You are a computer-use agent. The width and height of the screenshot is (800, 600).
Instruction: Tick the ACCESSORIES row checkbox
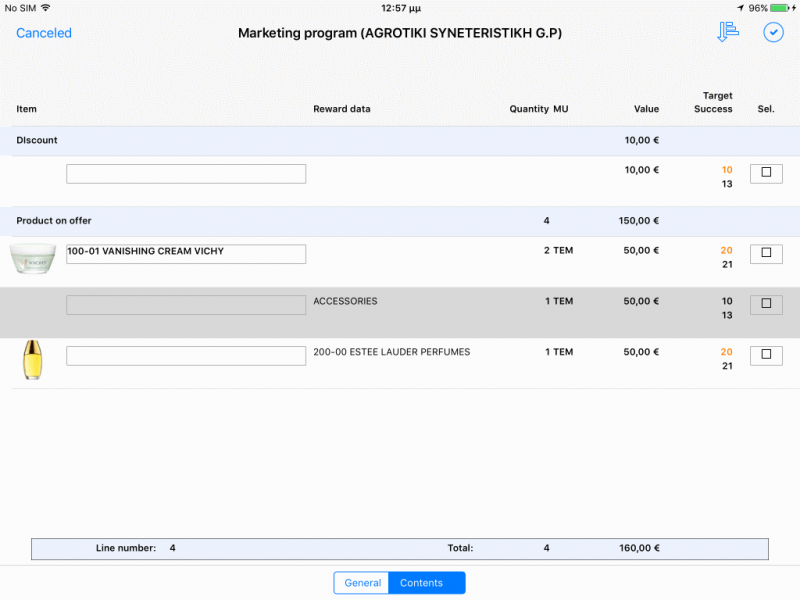pos(766,304)
